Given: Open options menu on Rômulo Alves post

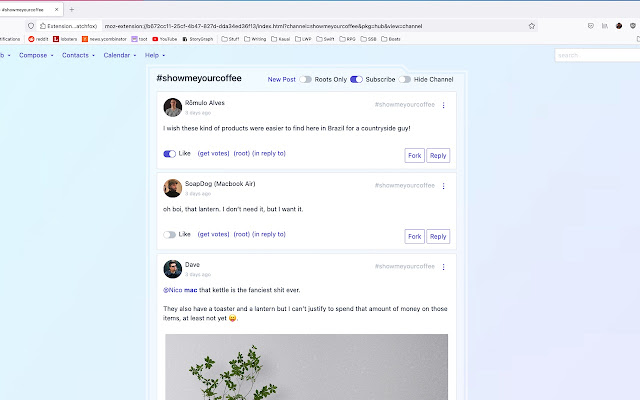Looking at the screenshot, I should [443, 105].
